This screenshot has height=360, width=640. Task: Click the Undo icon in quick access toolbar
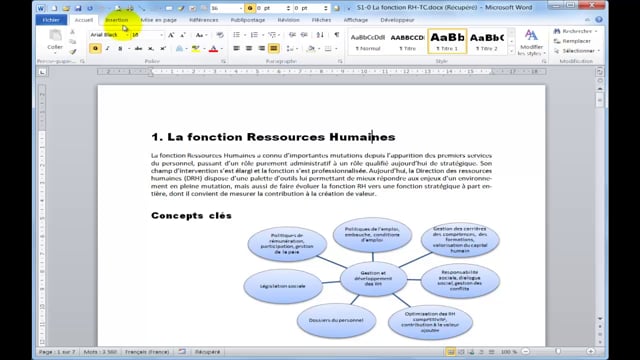click(x=90, y=8)
